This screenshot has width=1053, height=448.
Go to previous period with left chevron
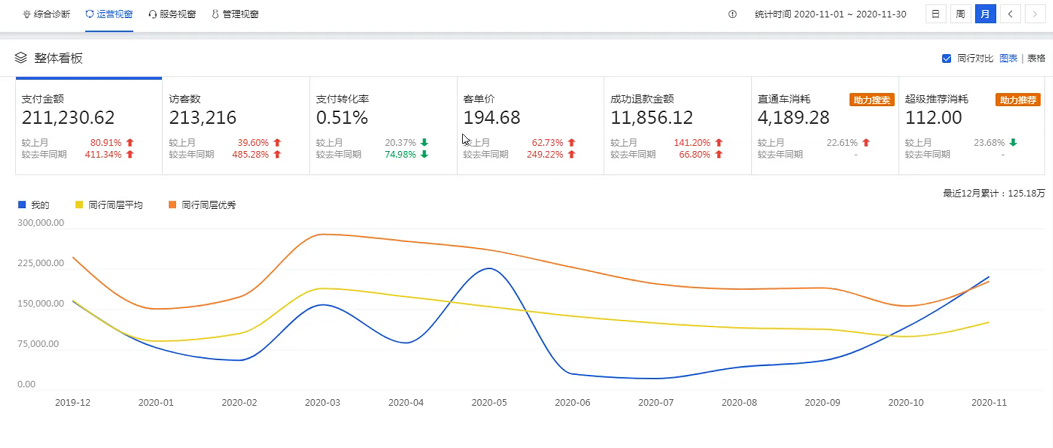point(1011,14)
